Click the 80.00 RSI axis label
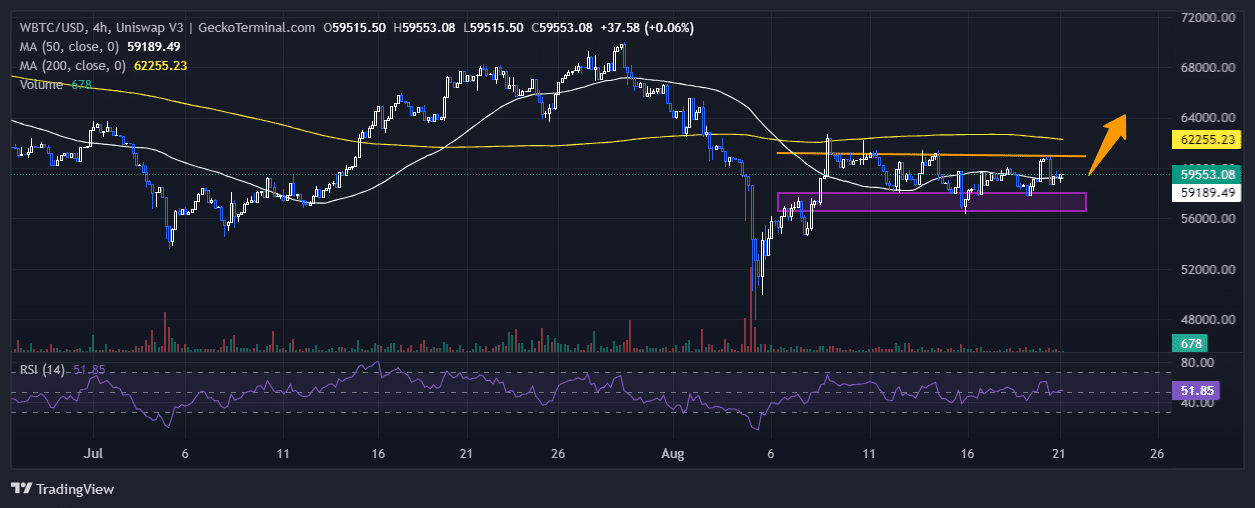 point(1197,362)
